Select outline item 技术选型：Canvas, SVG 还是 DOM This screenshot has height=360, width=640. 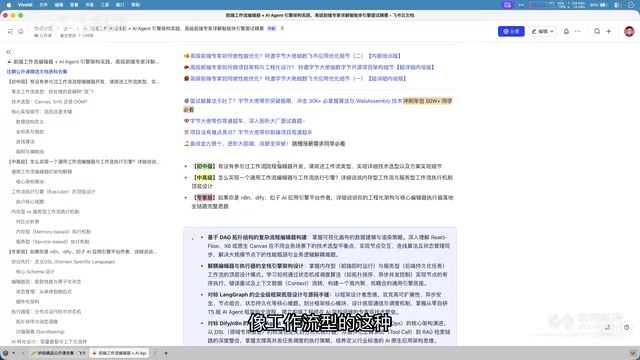pyautogui.click(x=49, y=102)
